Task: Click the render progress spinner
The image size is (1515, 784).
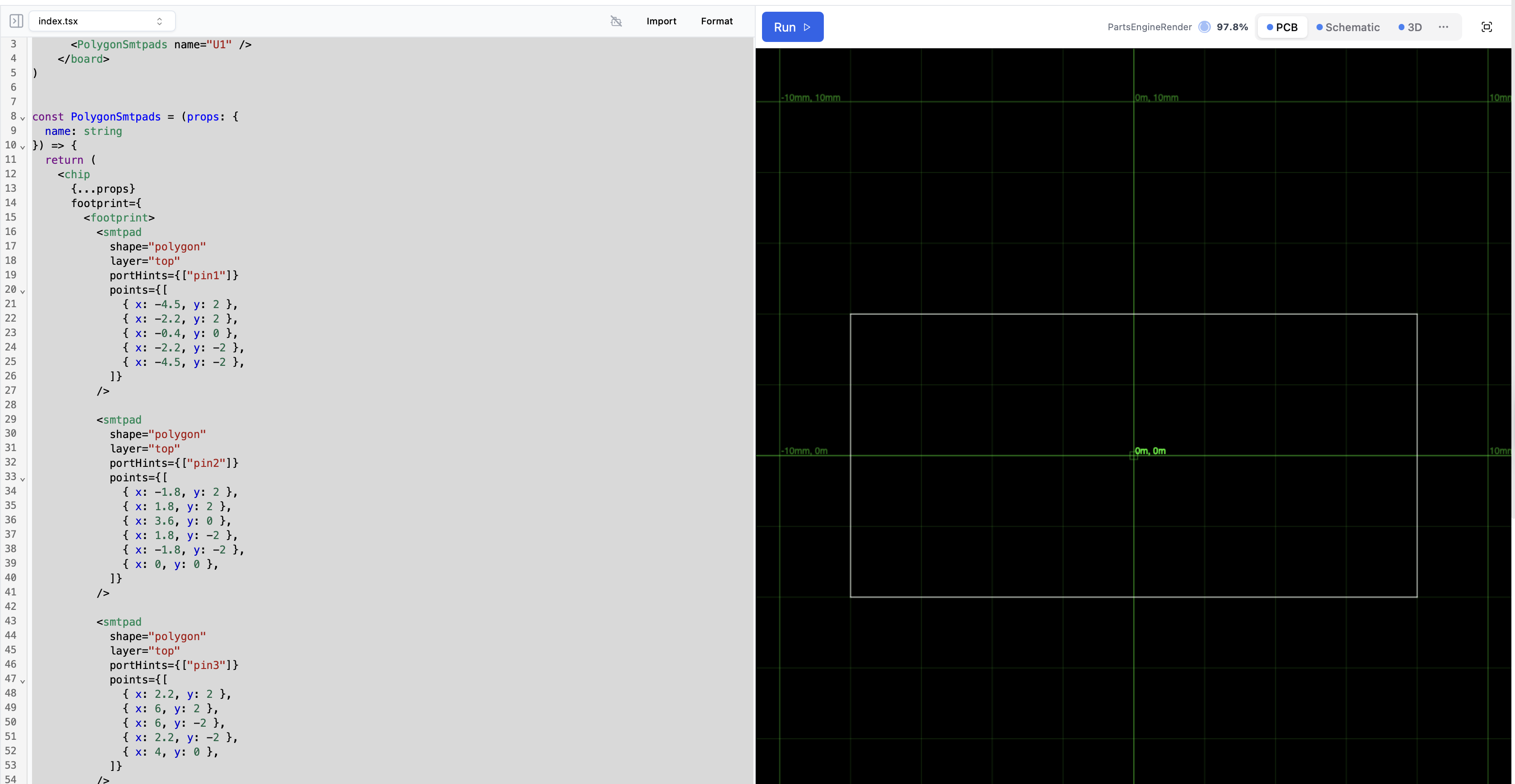Action: click(1204, 27)
